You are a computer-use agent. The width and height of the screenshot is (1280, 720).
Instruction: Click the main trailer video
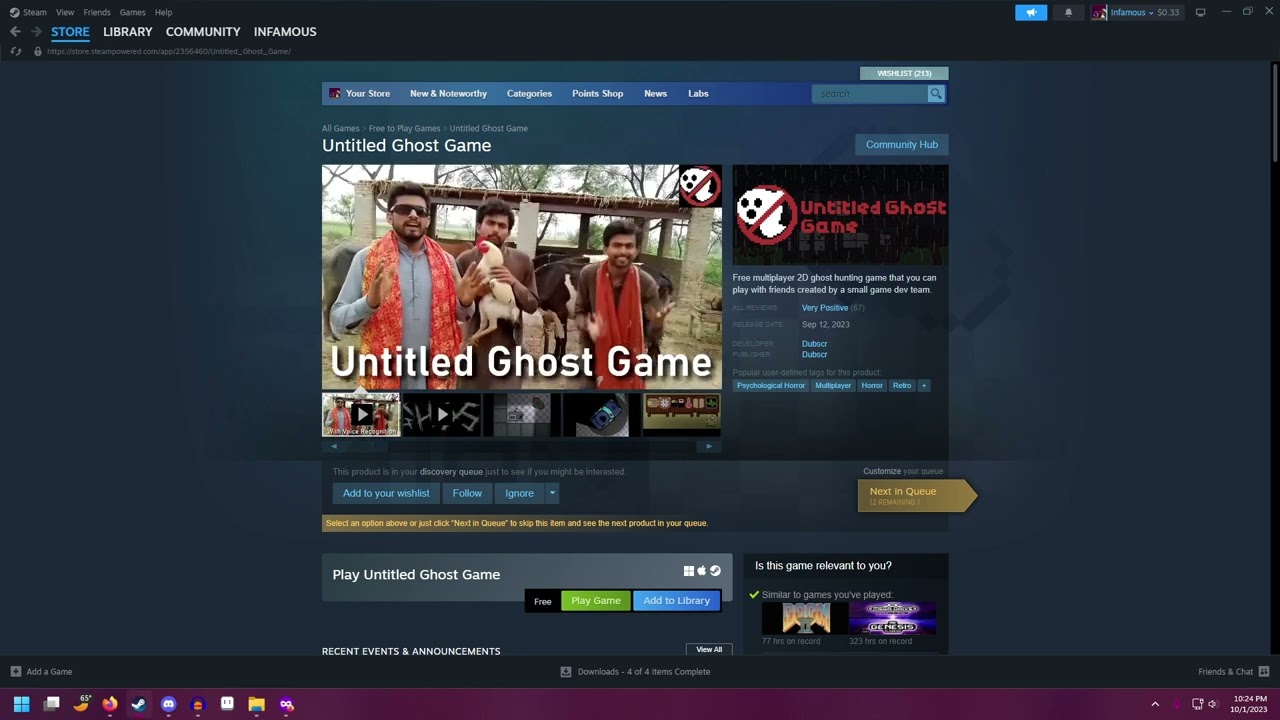[x=521, y=277]
